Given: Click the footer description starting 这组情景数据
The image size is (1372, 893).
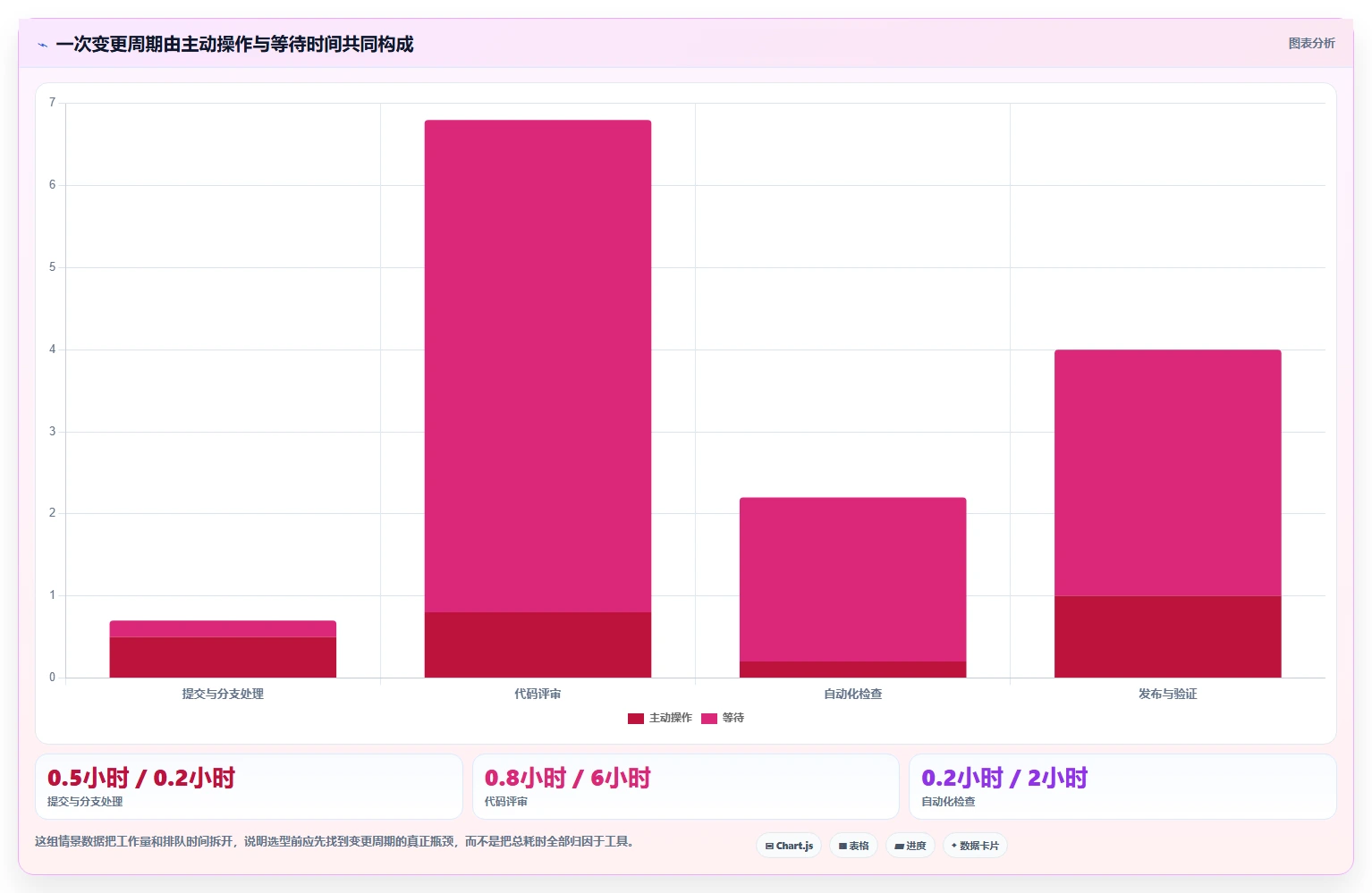Looking at the screenshot, I should [x=335, y=841].
